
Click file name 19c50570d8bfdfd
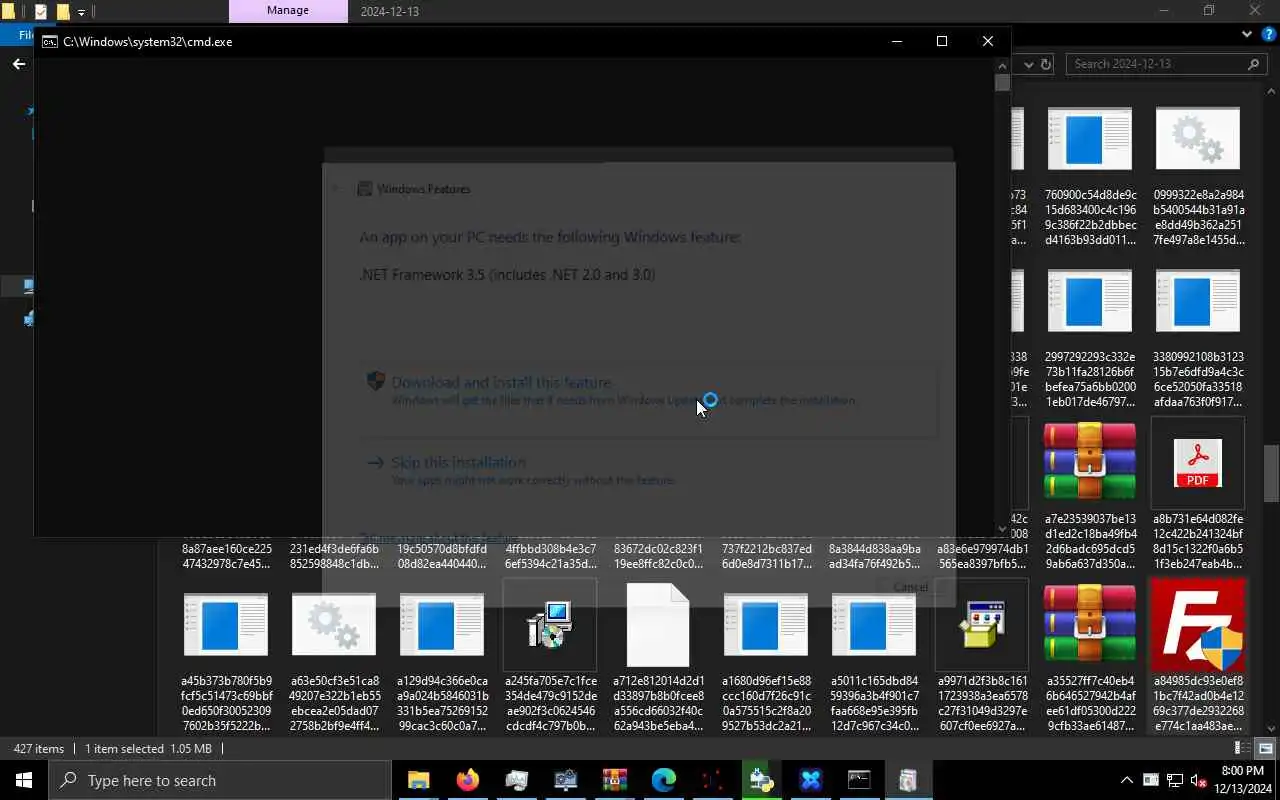441,556
